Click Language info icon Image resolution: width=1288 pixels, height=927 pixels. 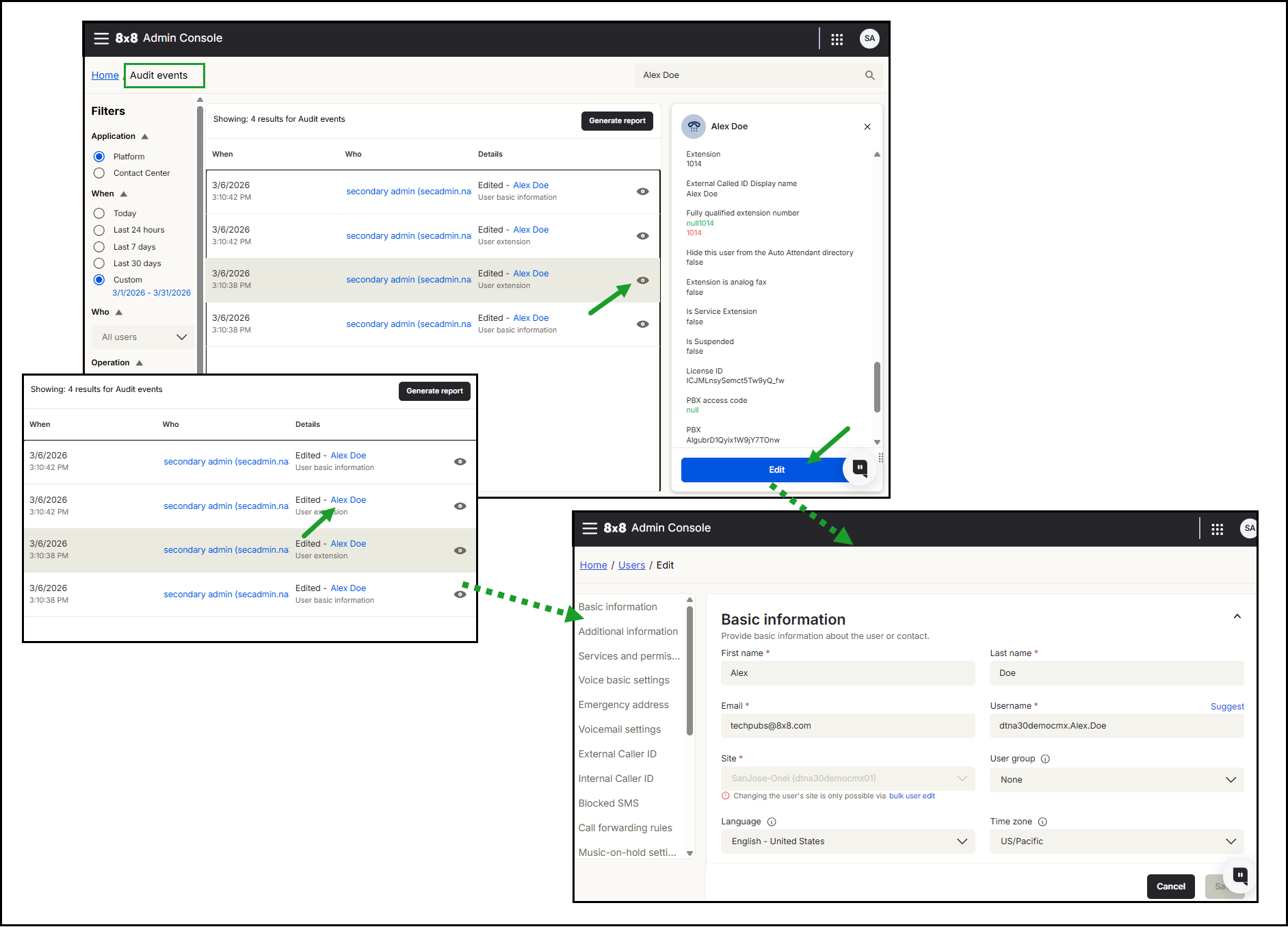click(x=772, y=822)
